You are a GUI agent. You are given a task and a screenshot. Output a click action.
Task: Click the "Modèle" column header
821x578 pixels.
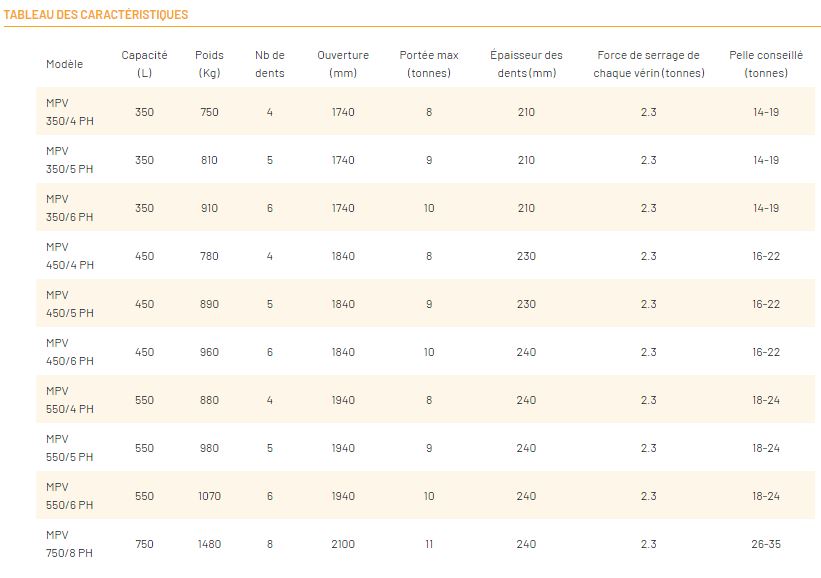(64, 64)
